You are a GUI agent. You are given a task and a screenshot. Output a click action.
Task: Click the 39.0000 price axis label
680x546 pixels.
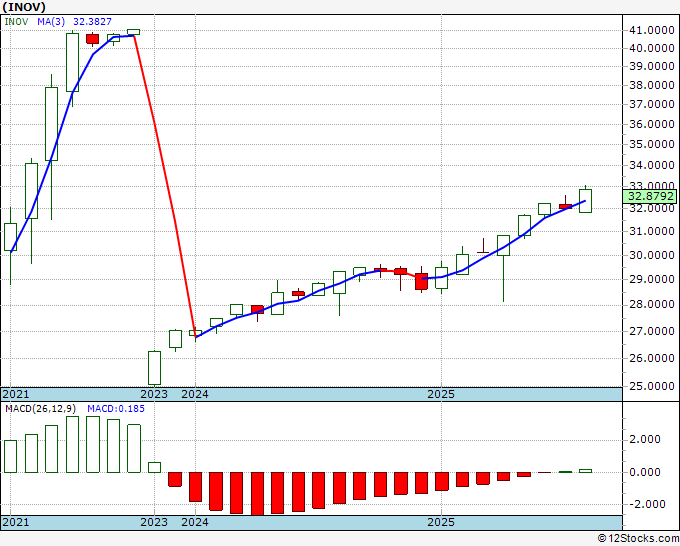coord(651,66)
